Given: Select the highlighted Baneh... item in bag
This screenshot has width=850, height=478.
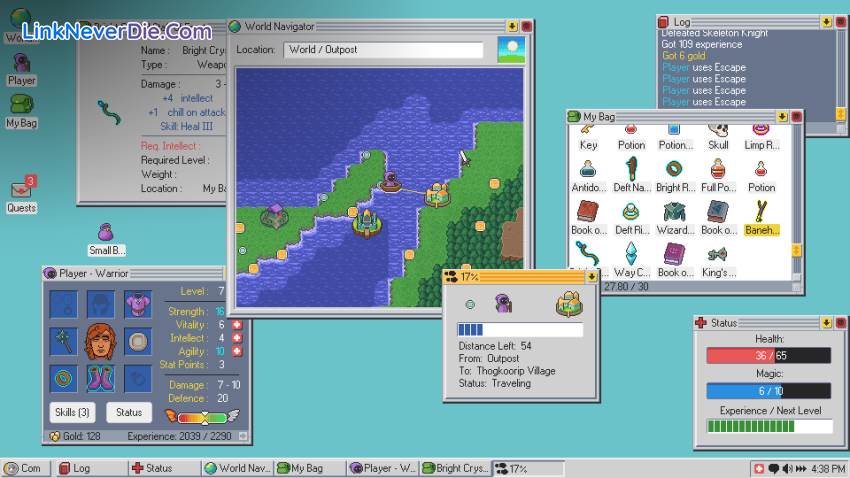Looking at the screenshot, I should click(762, 219).
